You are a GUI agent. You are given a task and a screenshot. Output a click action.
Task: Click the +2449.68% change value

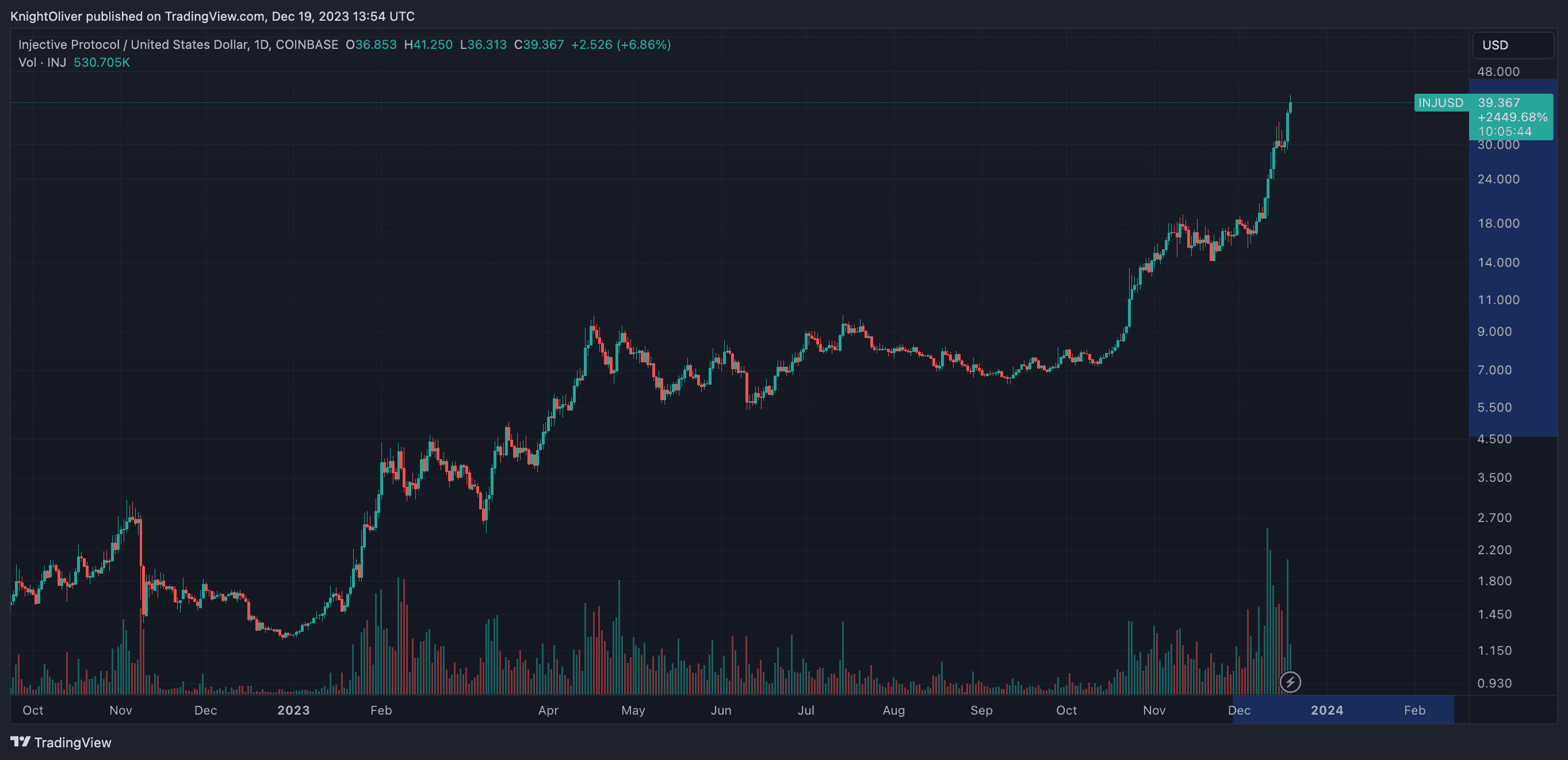(x=1512, y=117)
